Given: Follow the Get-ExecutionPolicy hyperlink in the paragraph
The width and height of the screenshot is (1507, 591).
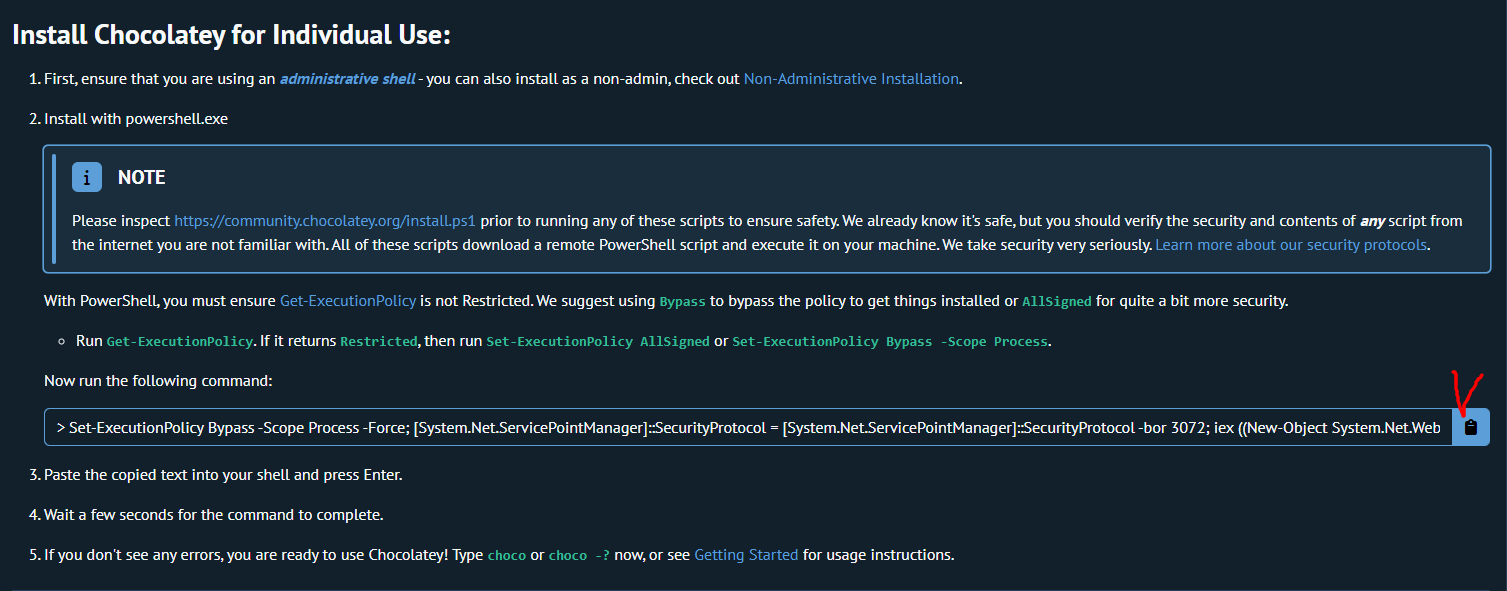Looking at the screenshot, I should (348, 300).
